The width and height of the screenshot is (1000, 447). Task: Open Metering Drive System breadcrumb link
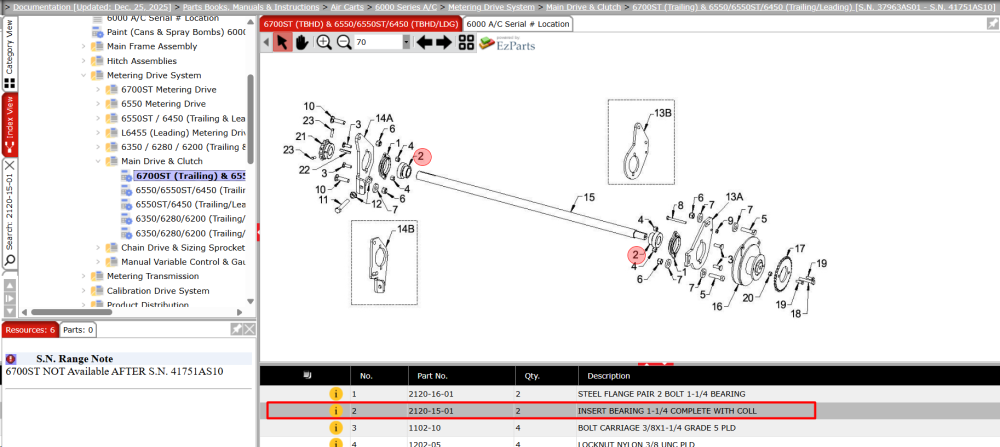[491, 6]
